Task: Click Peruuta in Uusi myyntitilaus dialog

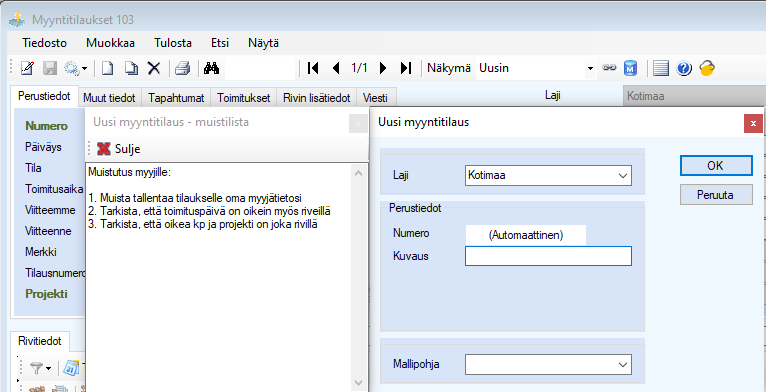Action: pyautogui.click(x=716, y=195)
